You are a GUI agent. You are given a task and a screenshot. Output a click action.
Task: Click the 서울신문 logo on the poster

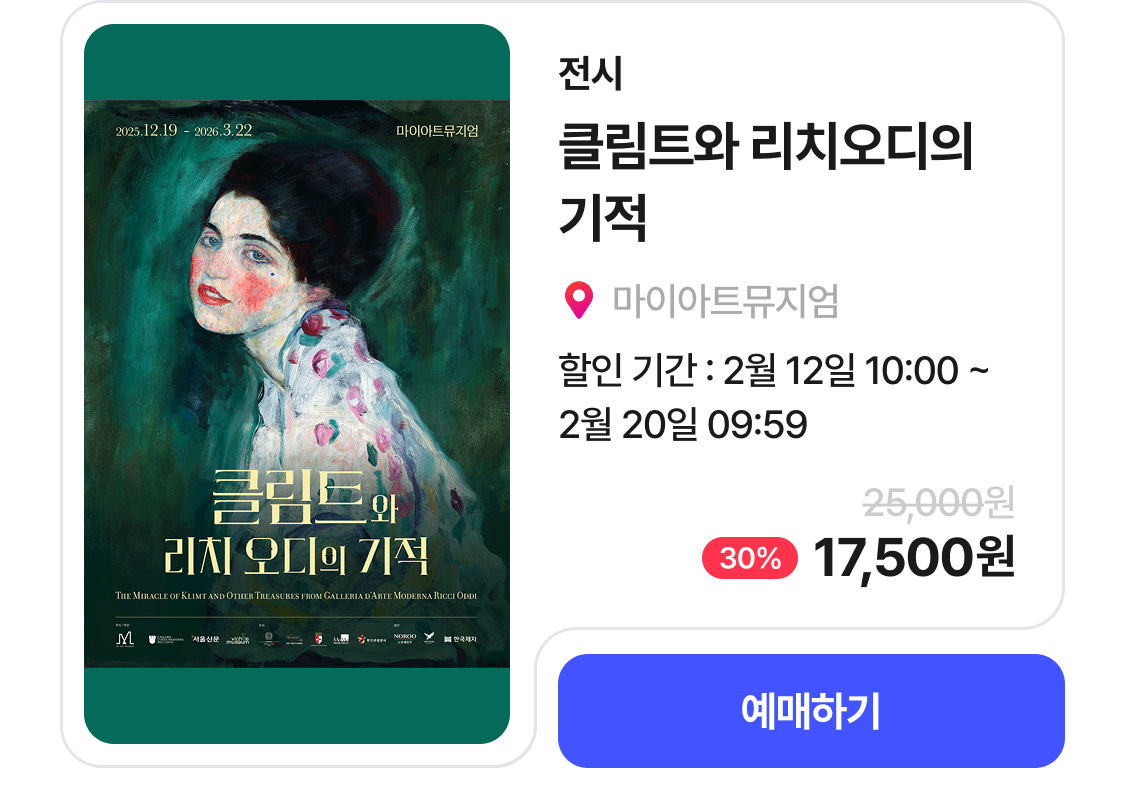(205, 638)
